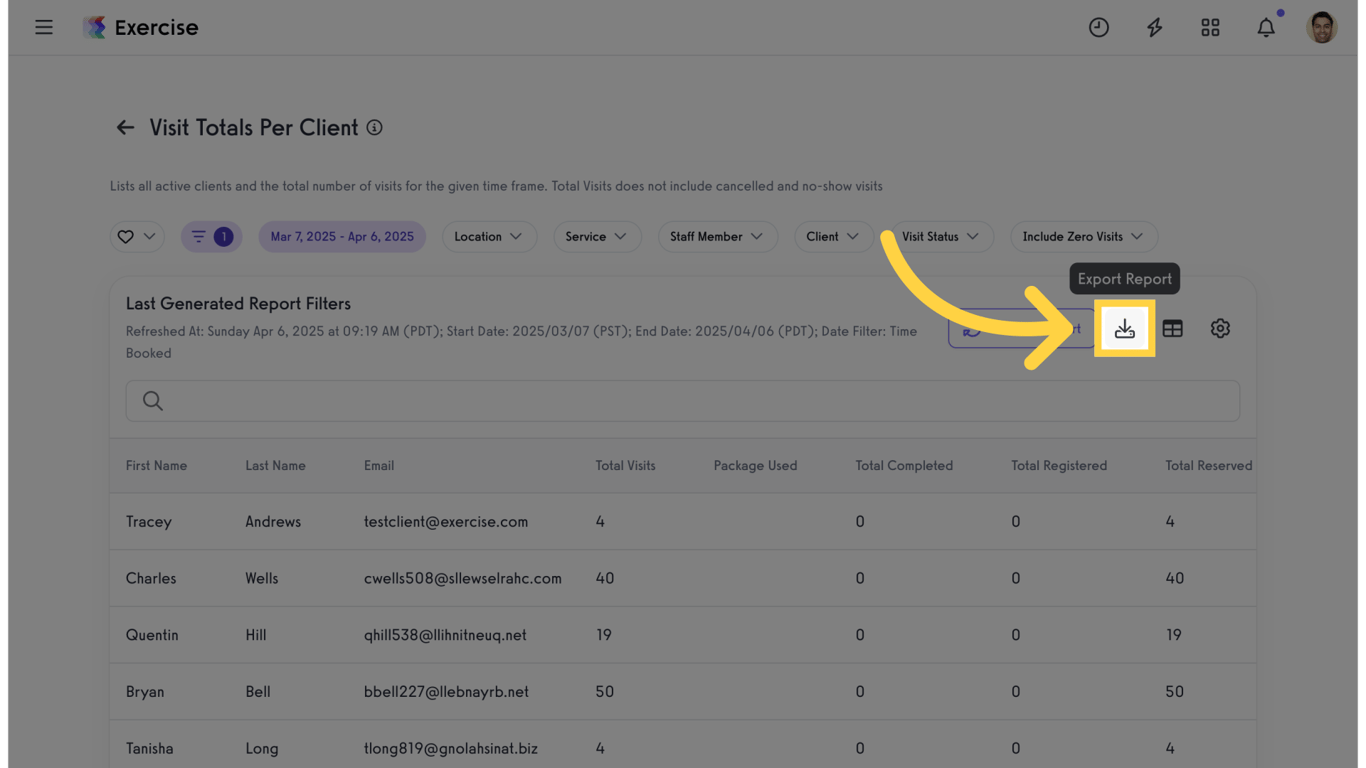Open the user profile avatar
Viewport: 1366px width, 768px height.
(1322, 27)
